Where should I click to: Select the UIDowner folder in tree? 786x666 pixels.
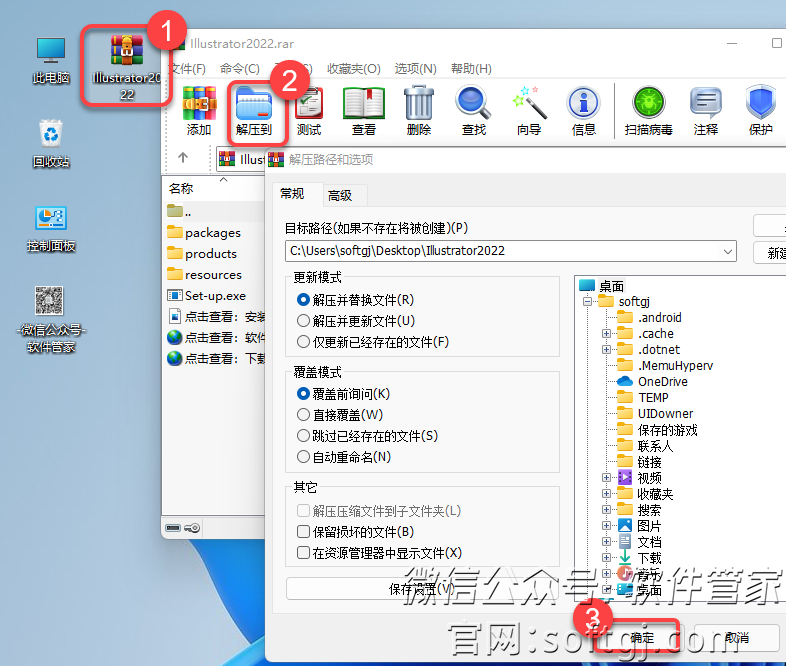point(655,413)
